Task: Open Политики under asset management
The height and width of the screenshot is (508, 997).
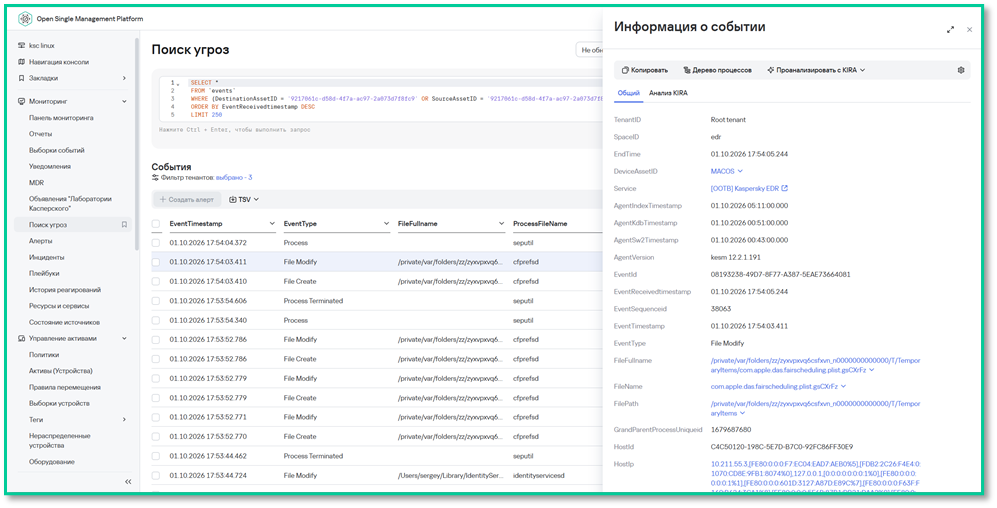Action: (x=44, y=355)
